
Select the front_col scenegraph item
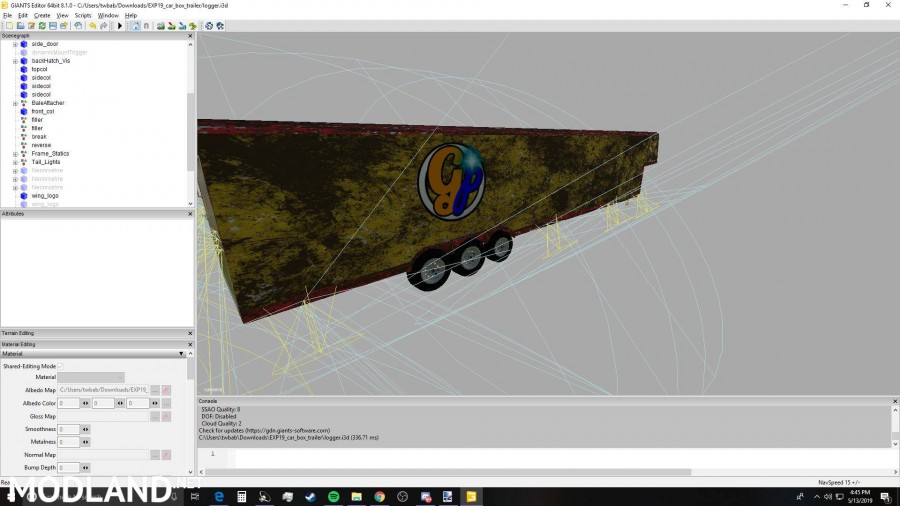(42, 111)
